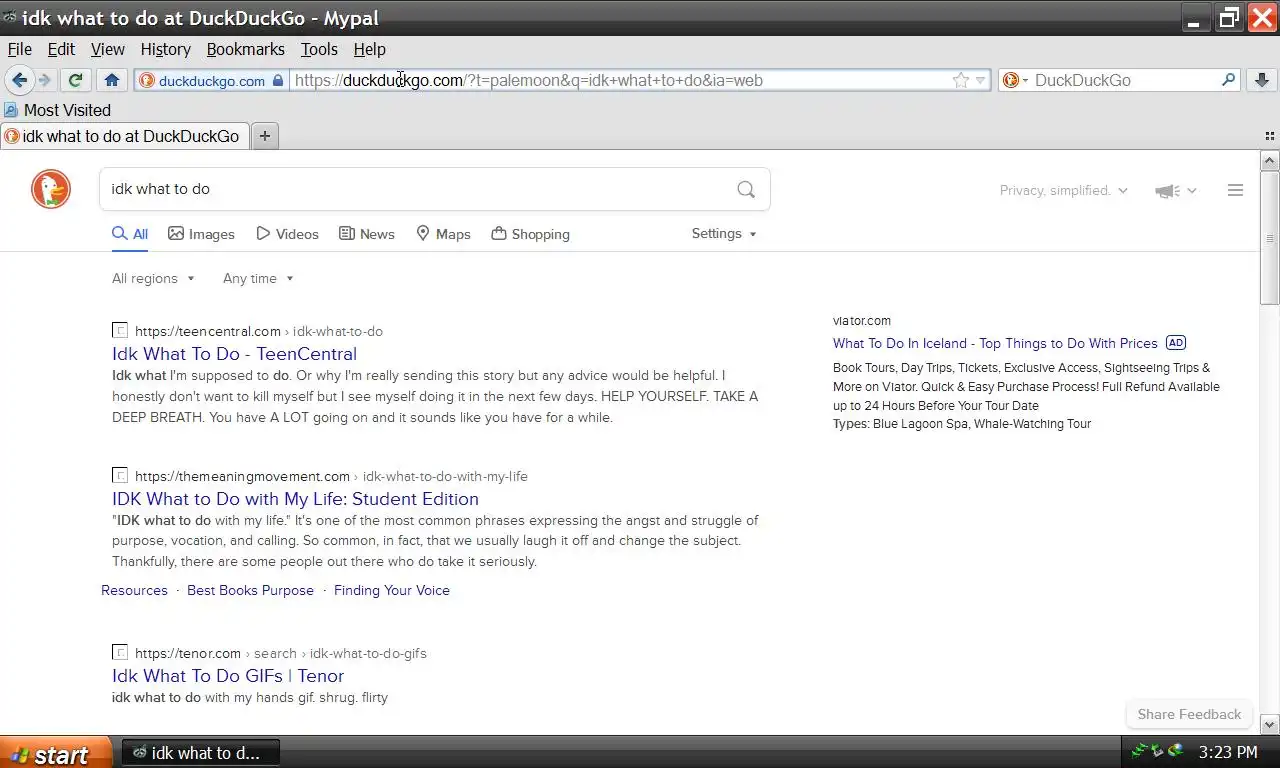1280x768 pixels.
Task: Switch to Images results
Action: point(201,234)
